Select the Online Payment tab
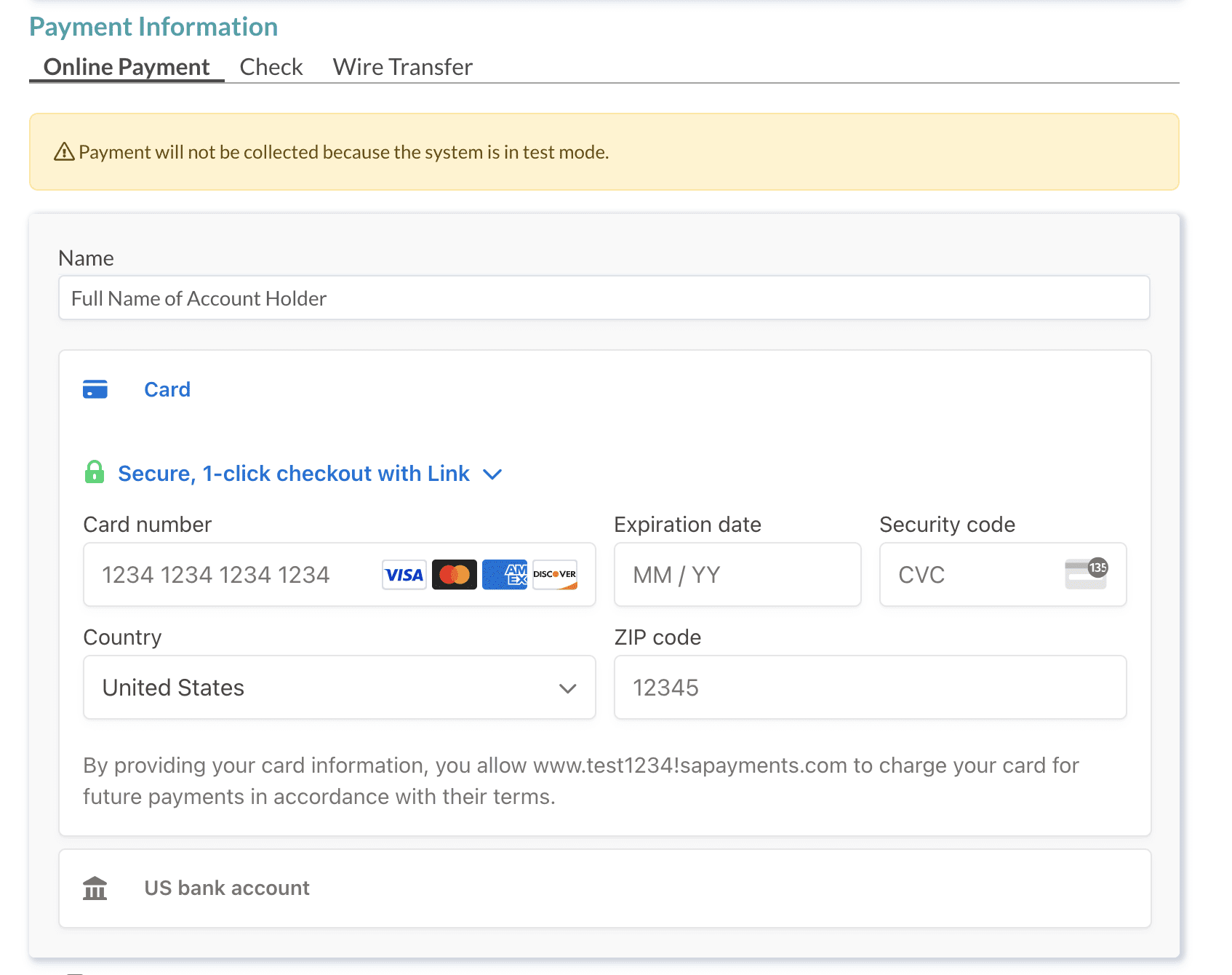 (x=127, y=67)
